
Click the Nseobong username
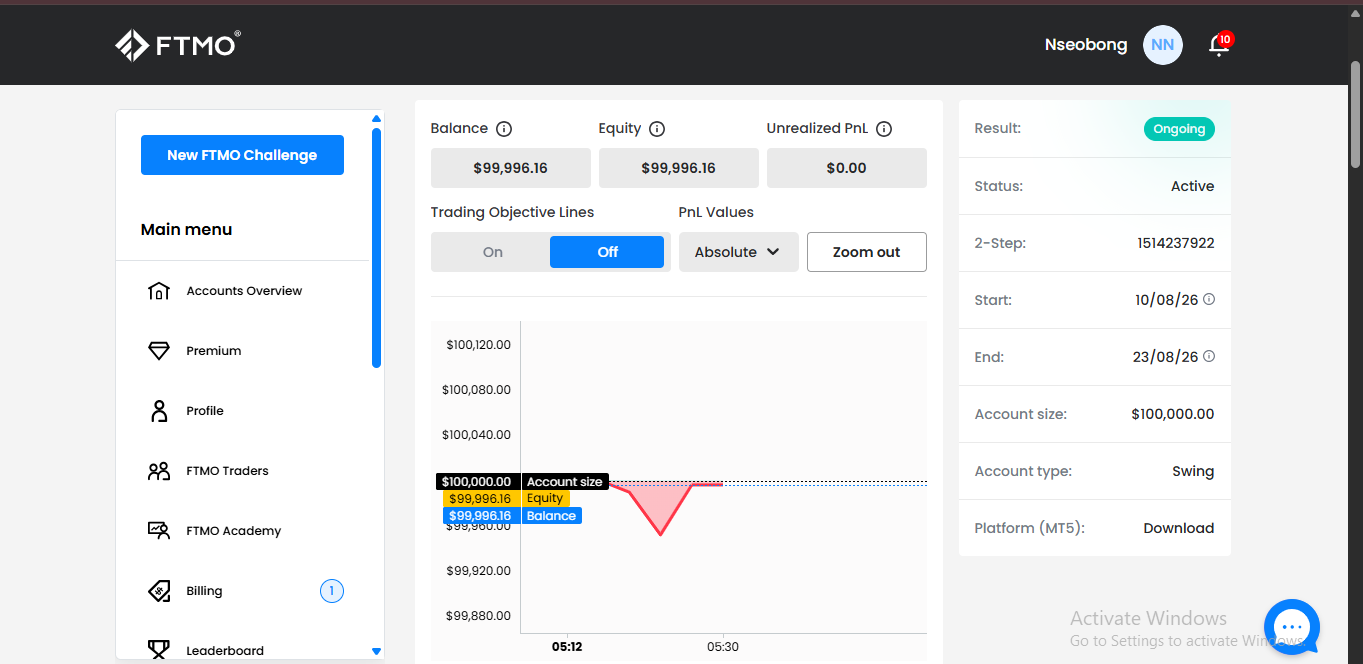coord(1086,45)
